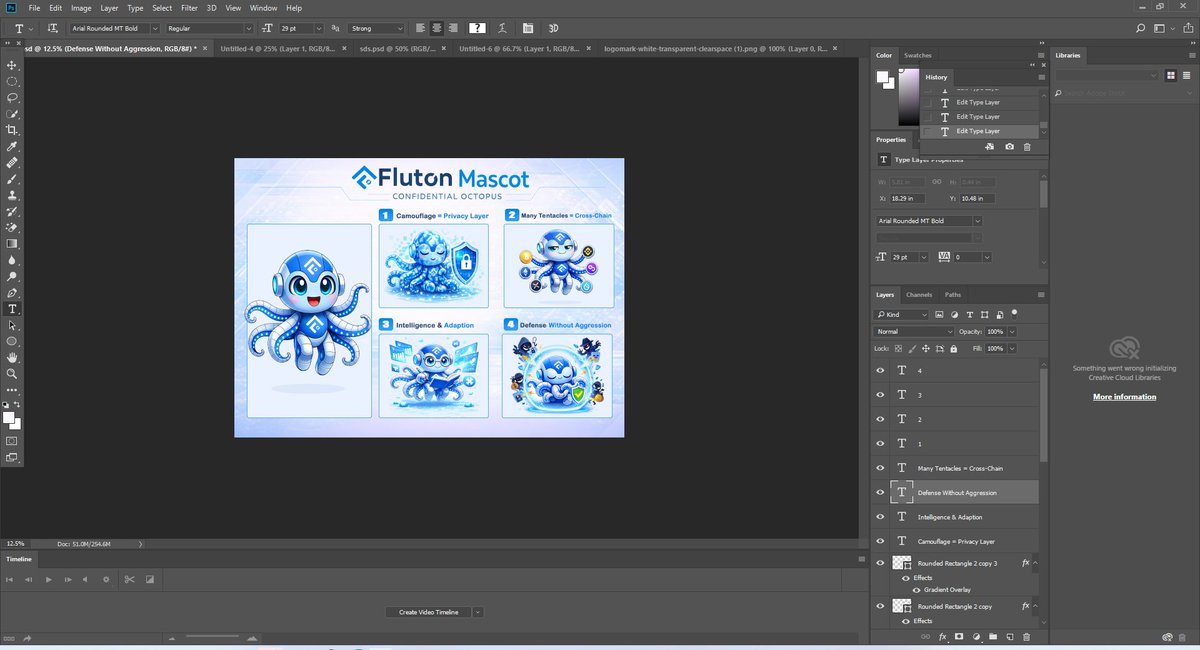This screenshot has width=1200, height=650.
Task: Split timeline clip with scissors icon
Action: 129,579
